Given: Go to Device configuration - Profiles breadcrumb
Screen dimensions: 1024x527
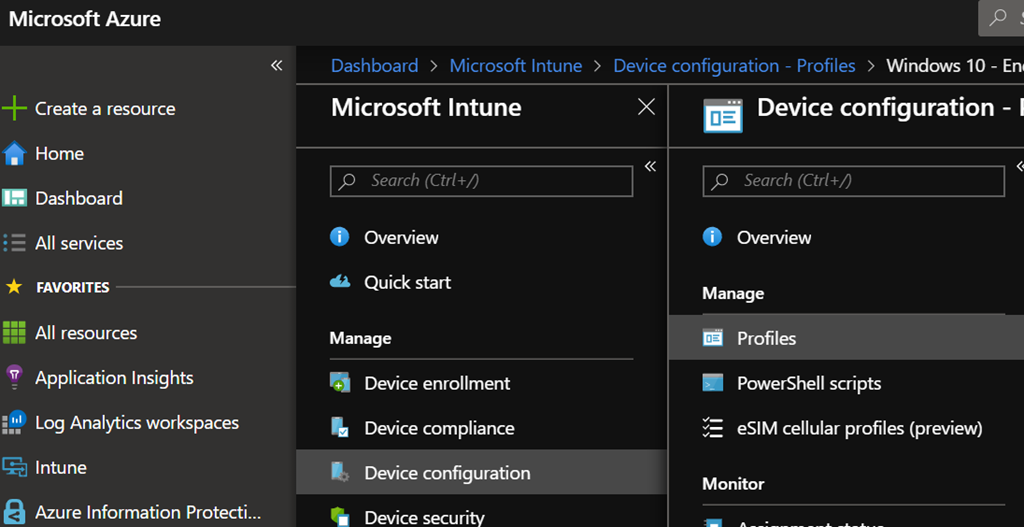Looking at the screenshot, I should 734,66.
